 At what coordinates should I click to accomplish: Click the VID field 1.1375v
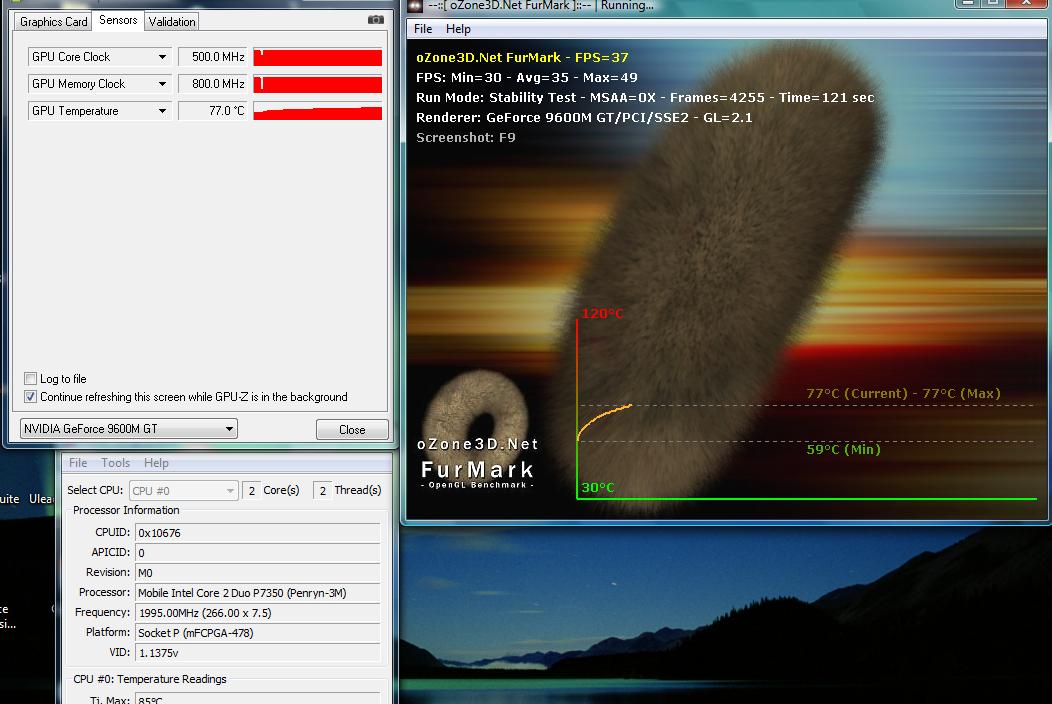click(258, 653)
